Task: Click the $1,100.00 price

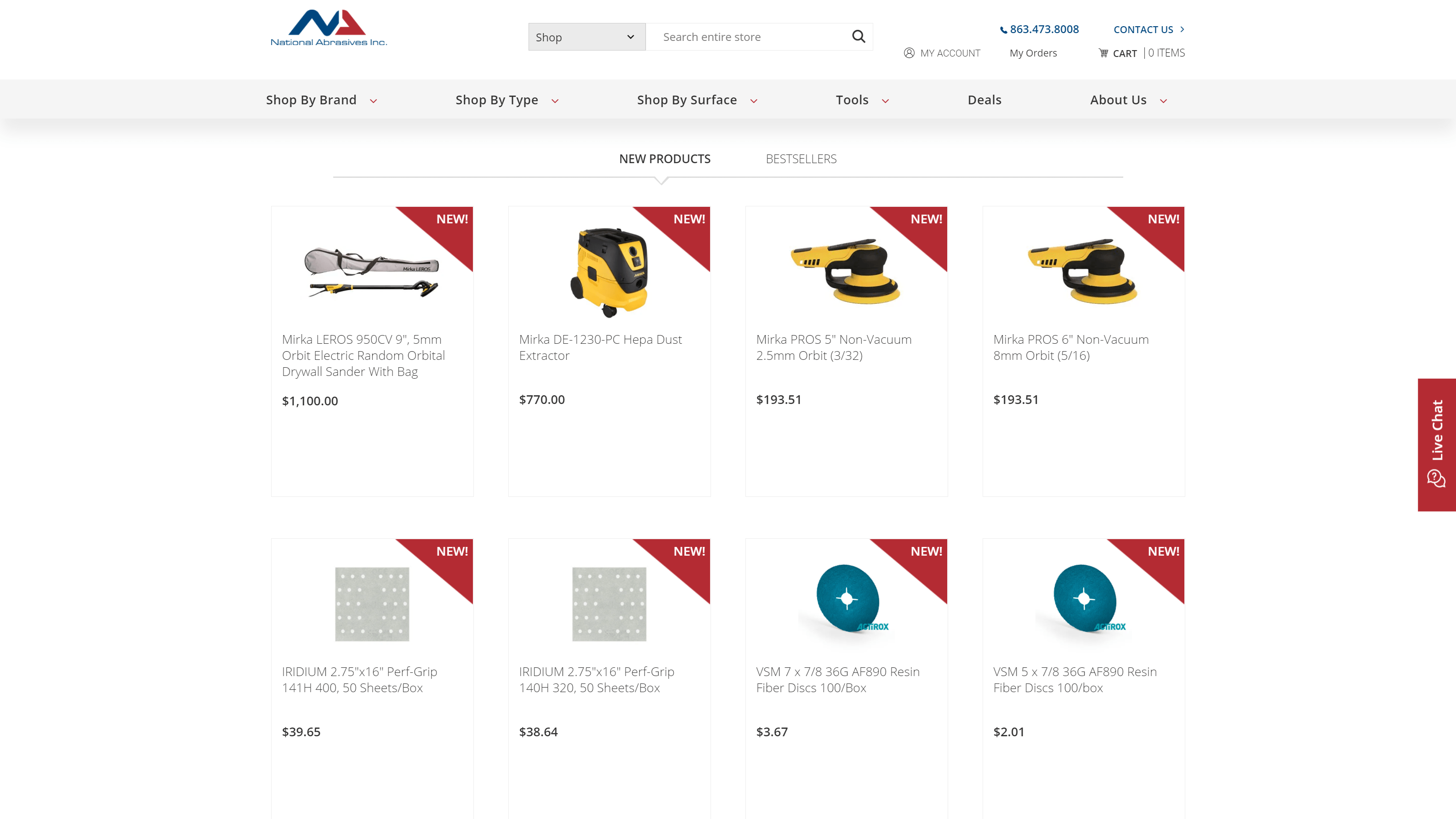Action: (310, 401)
